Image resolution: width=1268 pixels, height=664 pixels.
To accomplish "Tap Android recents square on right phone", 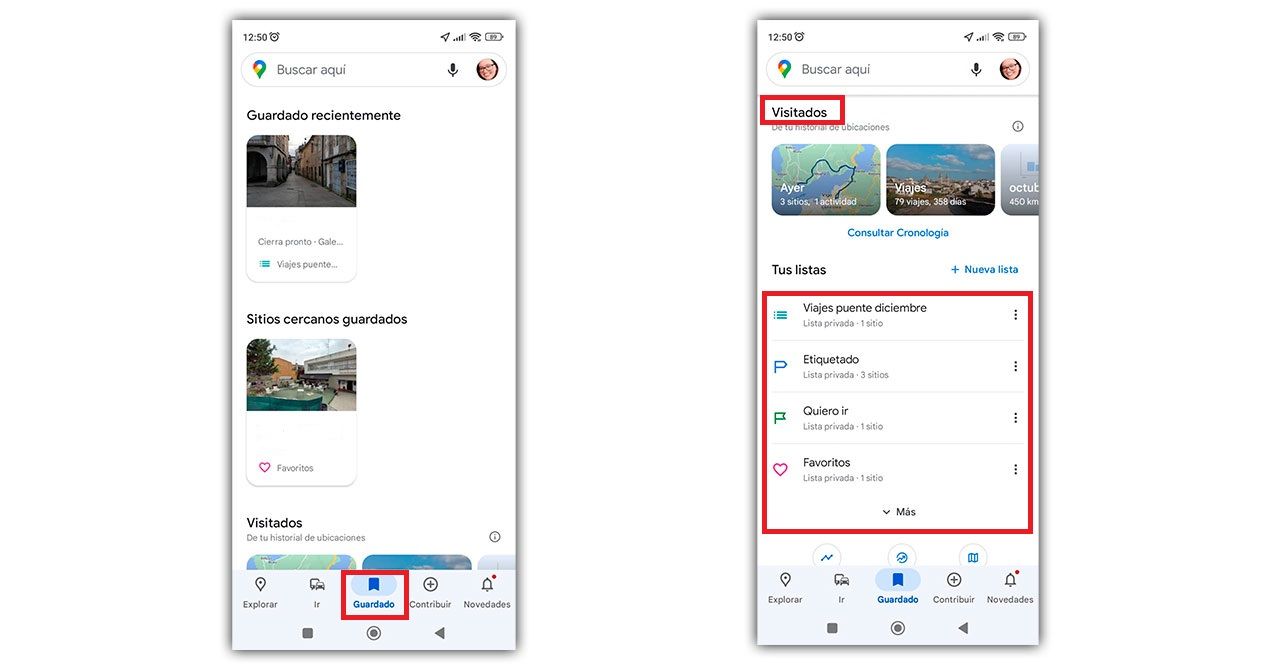I will click(832, 628).
